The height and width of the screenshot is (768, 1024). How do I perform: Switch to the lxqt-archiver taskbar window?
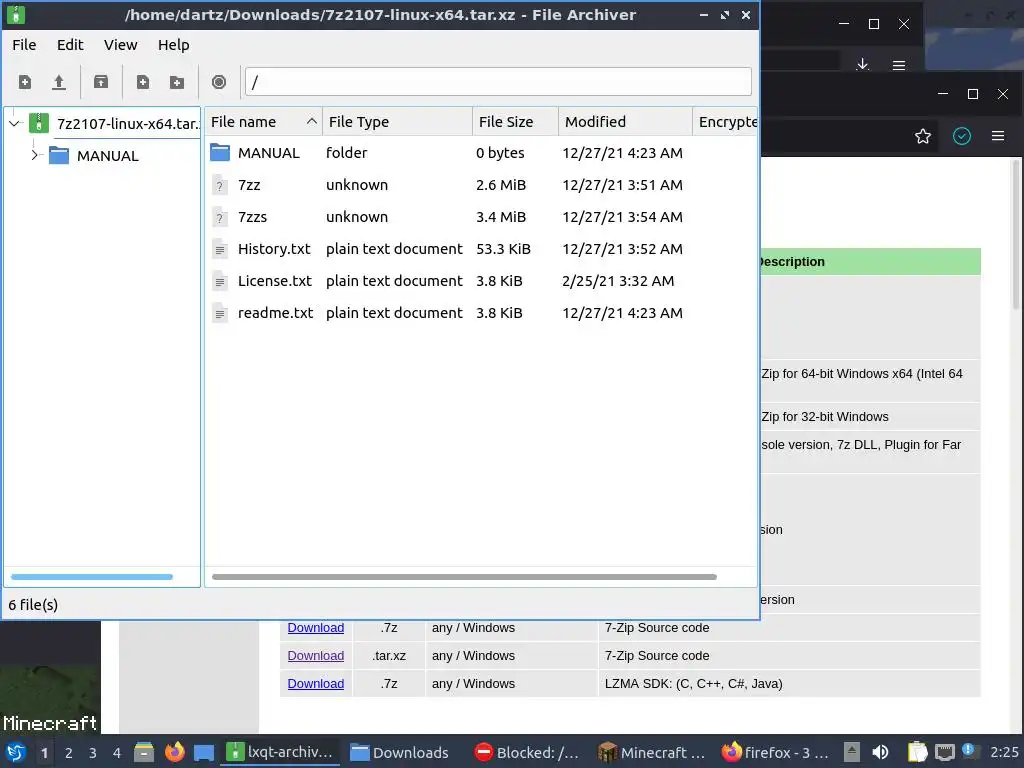281,752
